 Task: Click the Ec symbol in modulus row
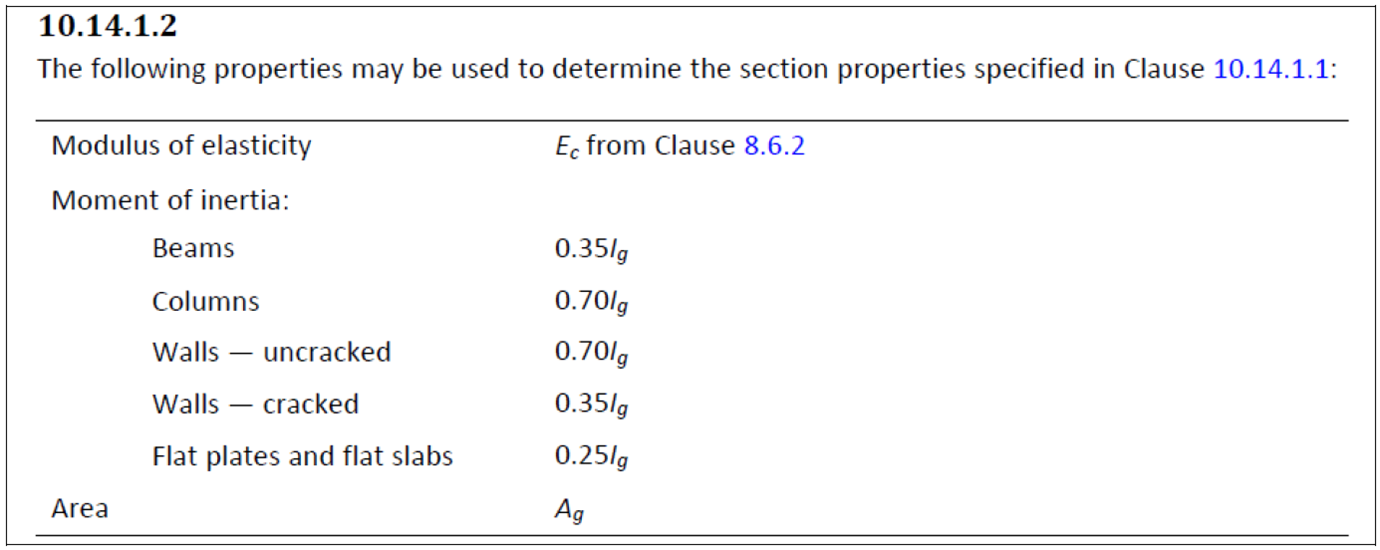[x=566, y=147]
